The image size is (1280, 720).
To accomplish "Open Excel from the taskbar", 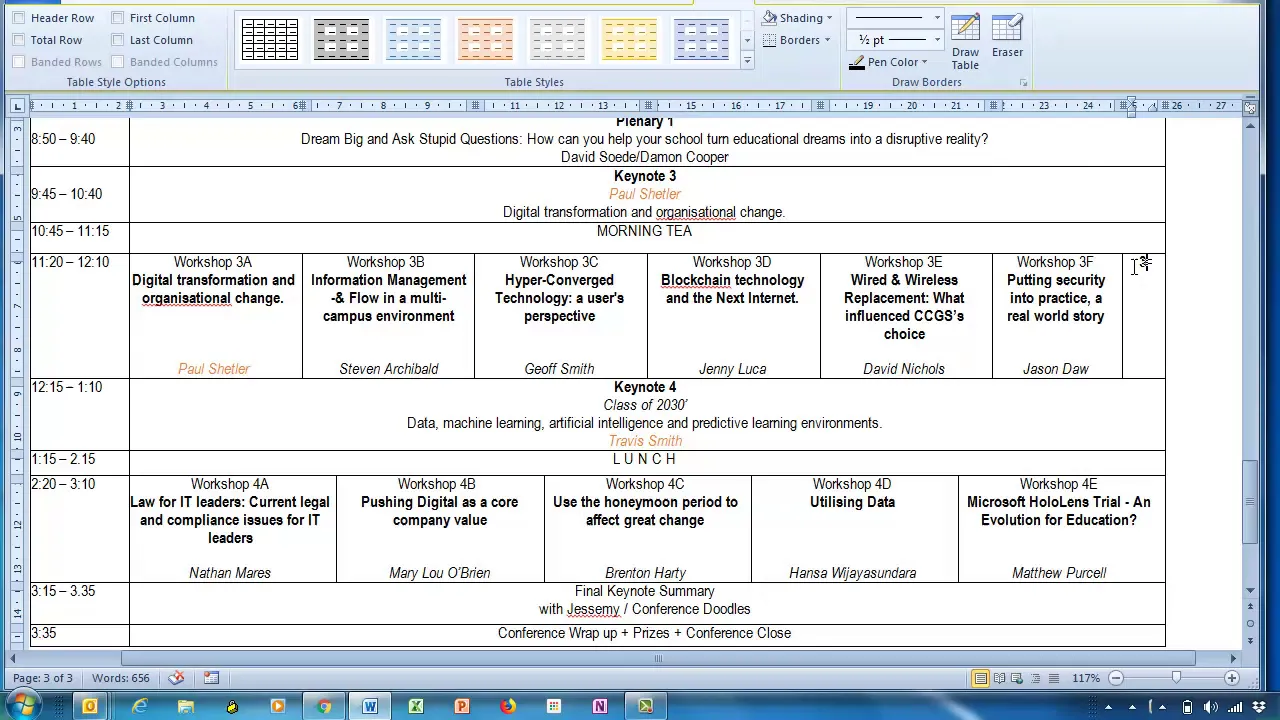I will click(416, 707).
